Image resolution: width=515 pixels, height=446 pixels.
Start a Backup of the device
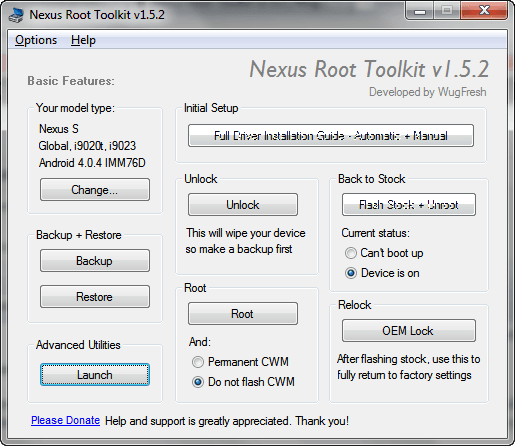point(95,261)
